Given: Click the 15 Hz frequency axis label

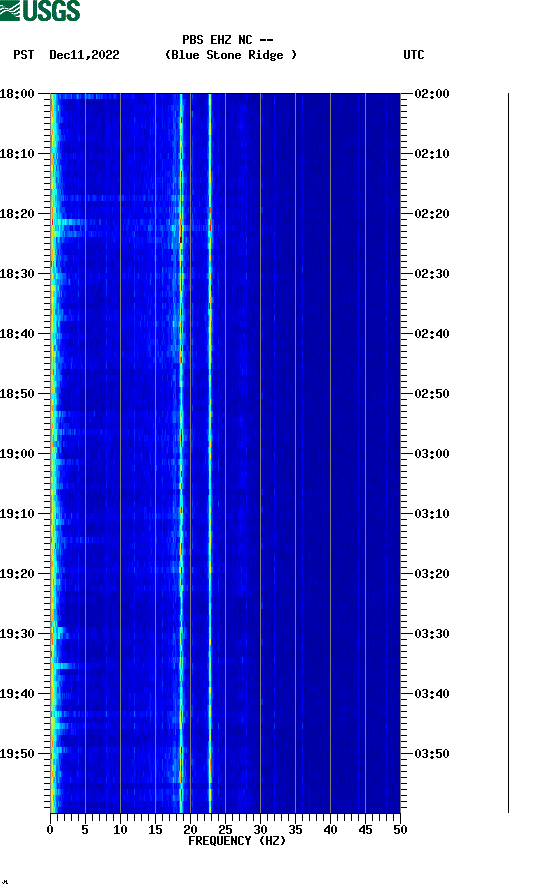Looking at the screenshot, I should click(x=155, y=830).
